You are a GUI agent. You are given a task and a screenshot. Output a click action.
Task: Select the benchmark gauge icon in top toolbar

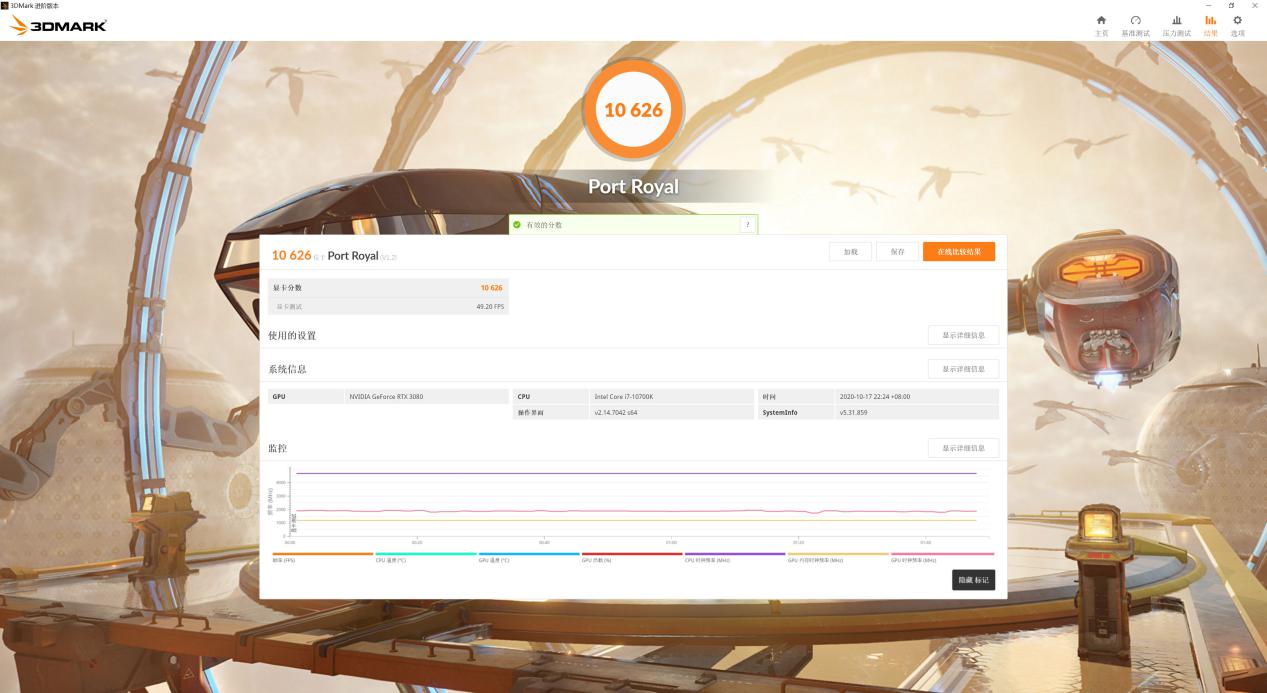(x=1135, y=24)
